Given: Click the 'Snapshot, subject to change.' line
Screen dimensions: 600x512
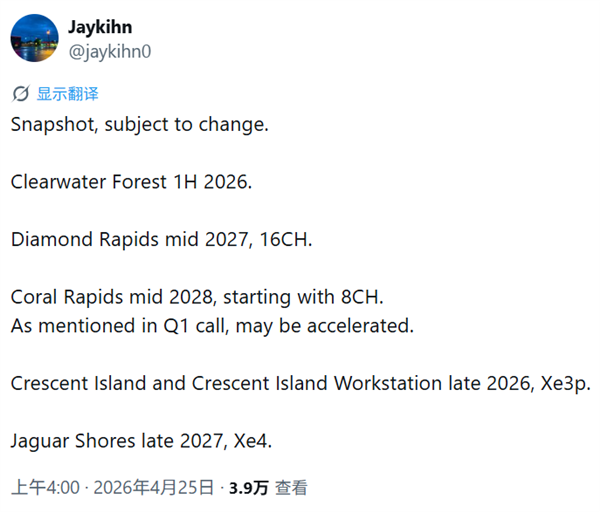Looking at the screenshot, I should [140, 125].
